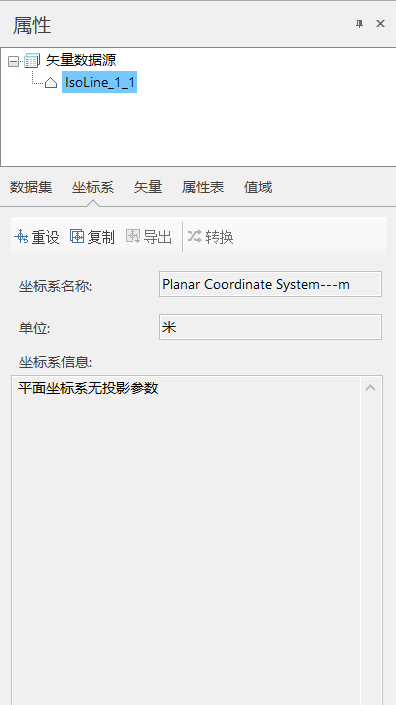Screen dimensions: 396x705
Task: Click the reset coordinate system icon
Action: click(x=21, y=236)
